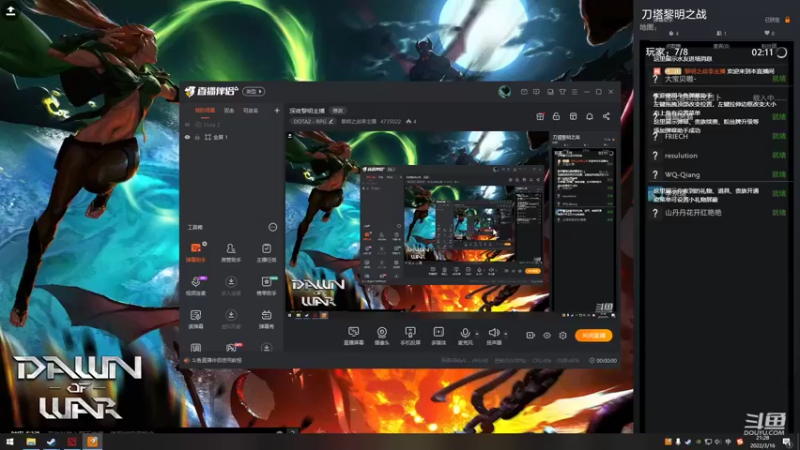
Task: Select the first orange scene tab
Action: pos(205,110)
